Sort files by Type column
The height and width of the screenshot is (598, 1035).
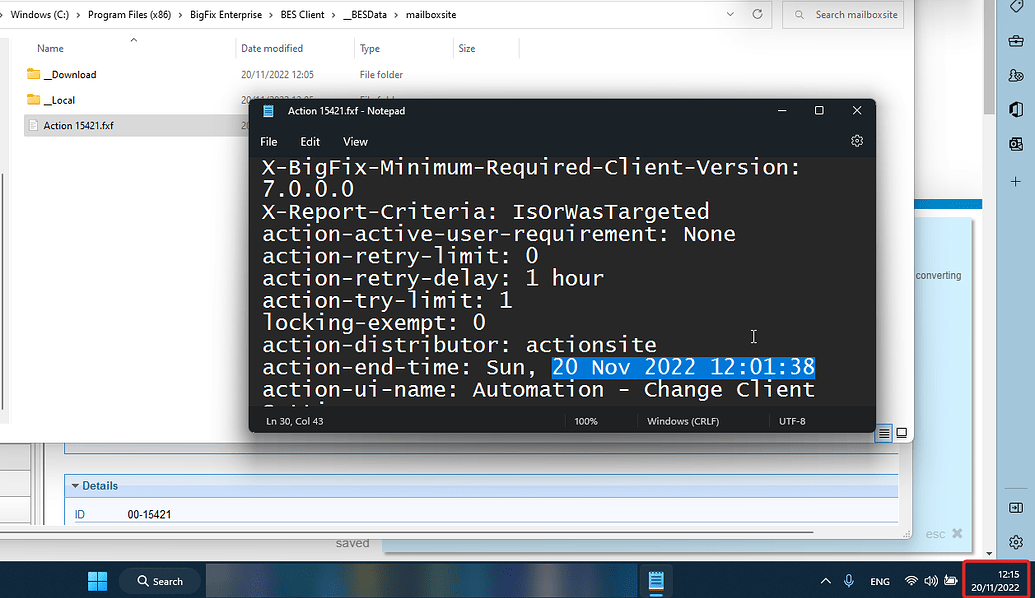pyautogui.click(x=370, y=48)
